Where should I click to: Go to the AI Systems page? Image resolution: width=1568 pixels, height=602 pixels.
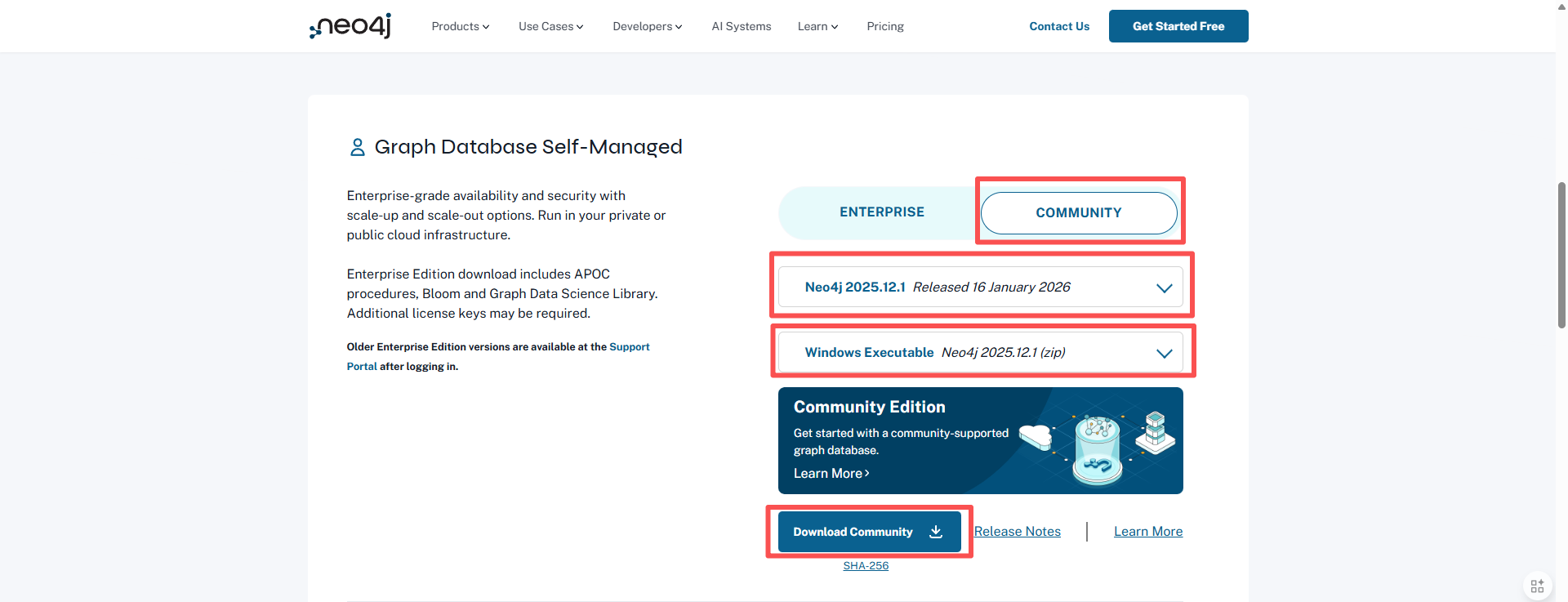pyautogui.click(x=741, y=26)
